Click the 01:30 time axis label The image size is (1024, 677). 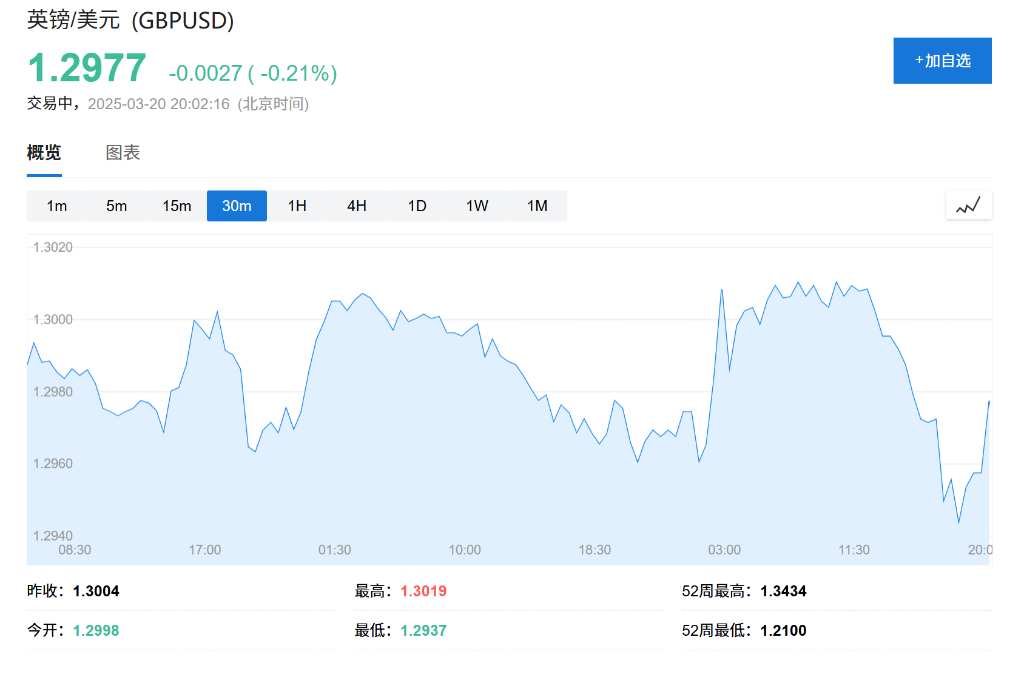[335, 550]
